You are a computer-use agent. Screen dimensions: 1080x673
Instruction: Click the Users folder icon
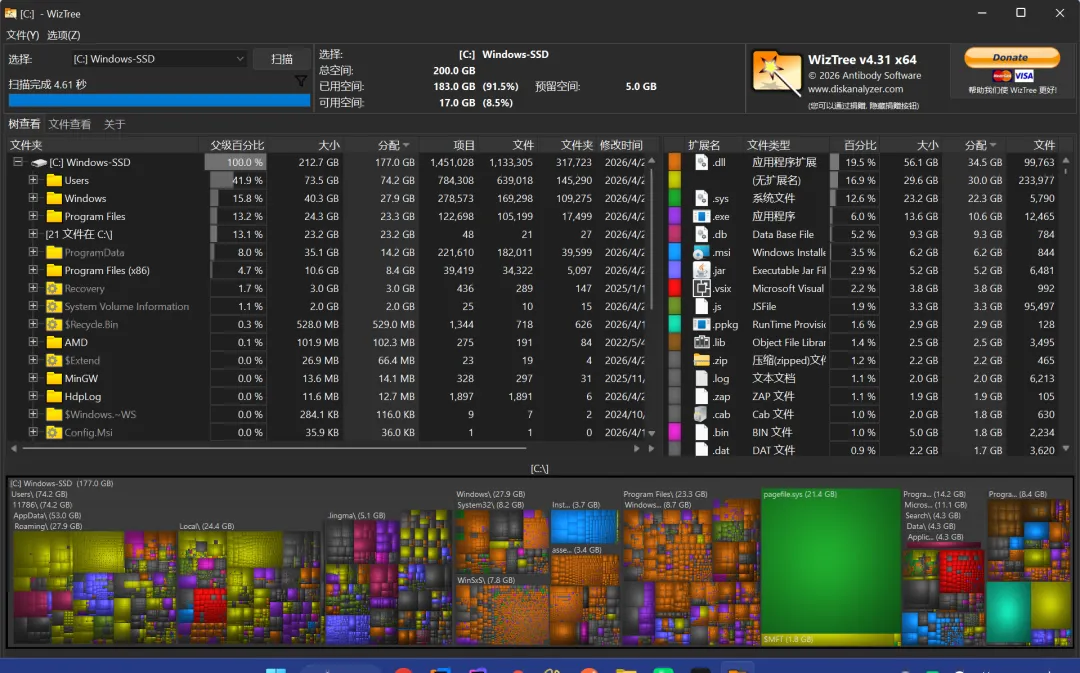tap(54, 180)
